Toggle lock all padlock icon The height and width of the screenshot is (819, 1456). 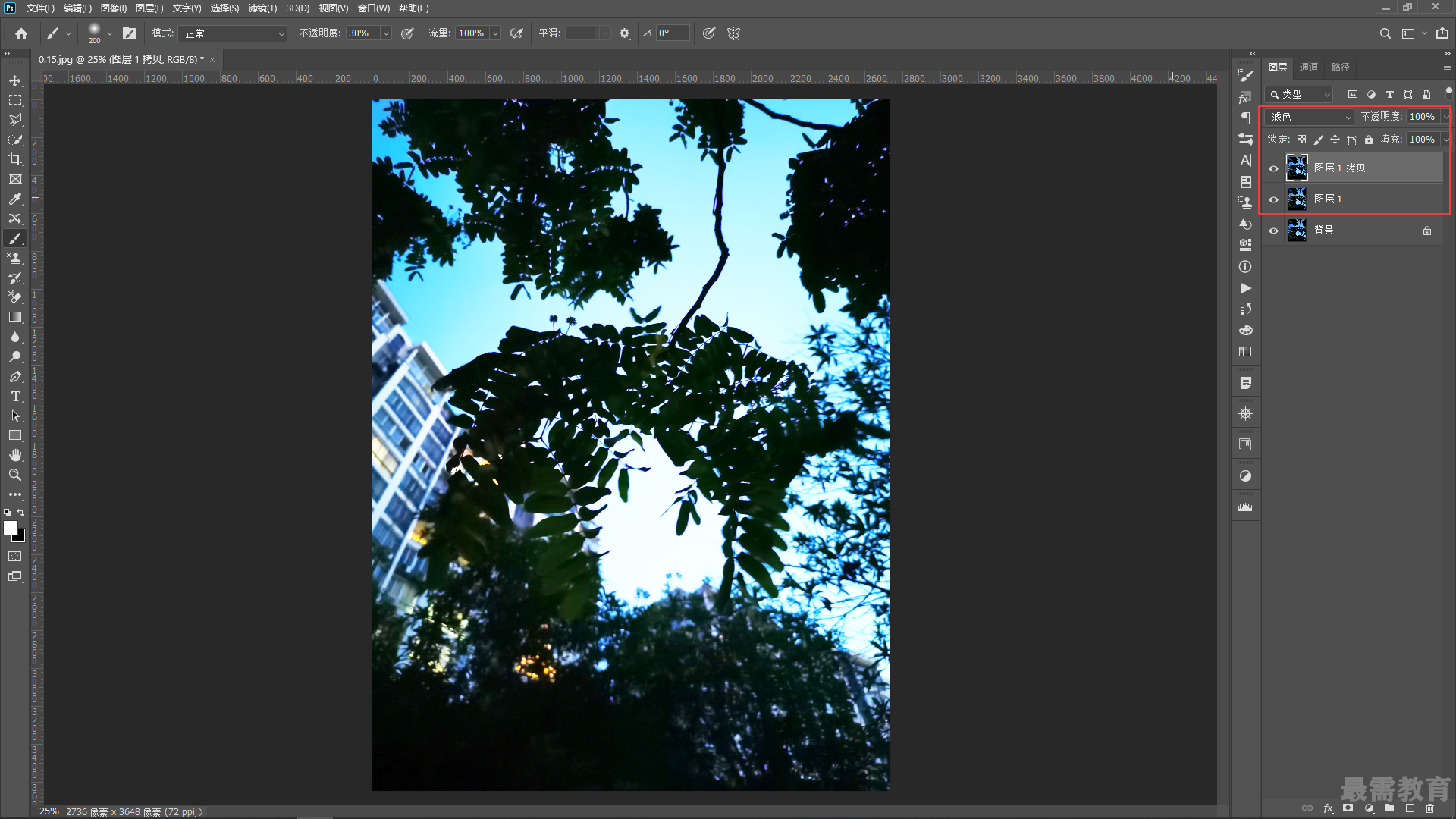1369,140
